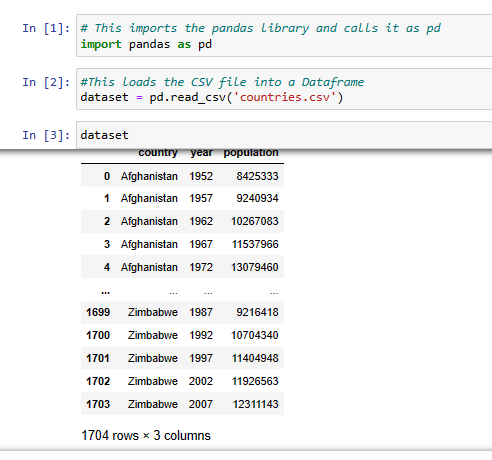Click the country column header
This screenshot has width=492, height=460.
158,153
